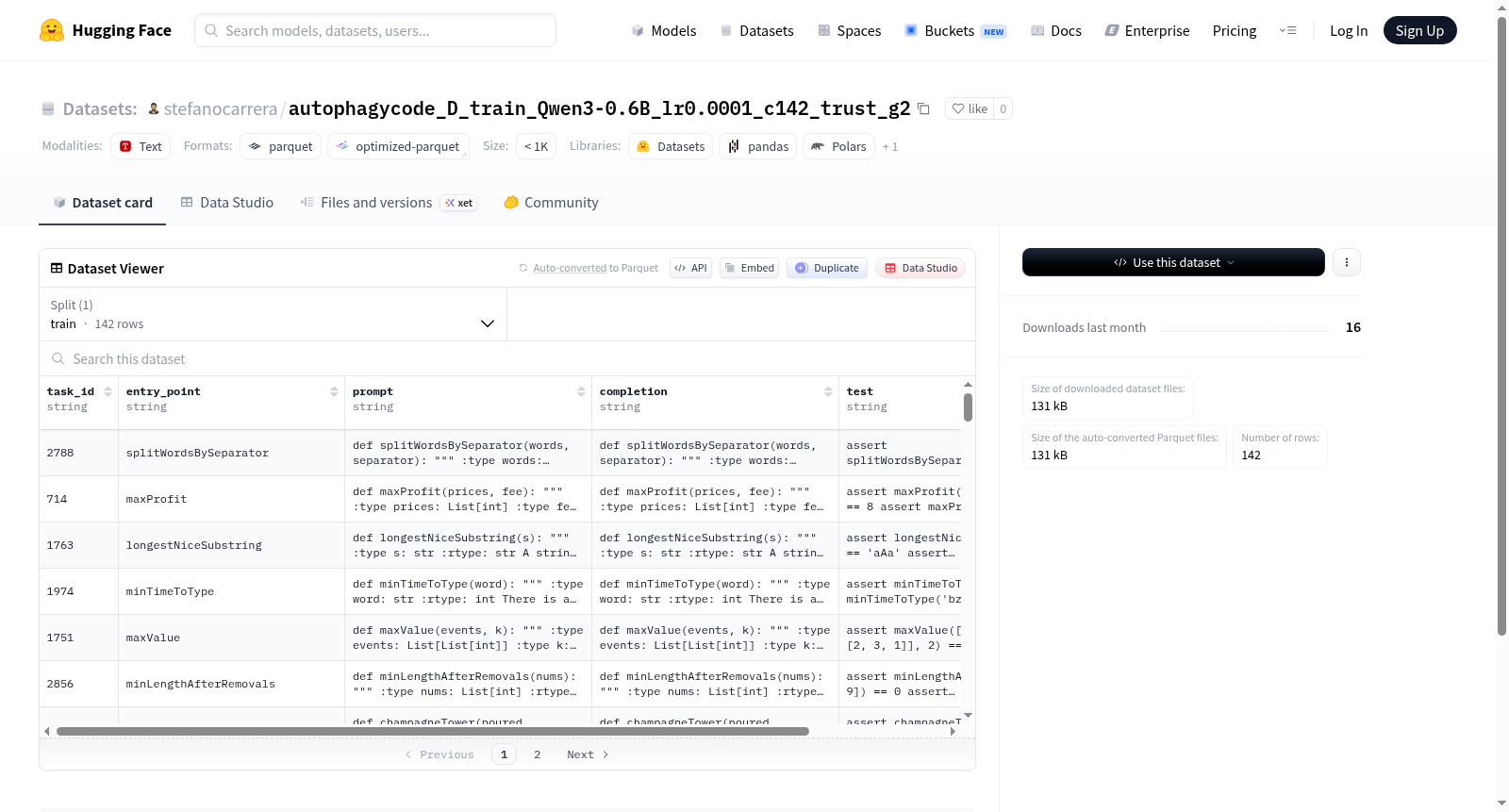Screen dimensions: 1509x812
Task: Click the like count 0
Action: pos(1003,108)
